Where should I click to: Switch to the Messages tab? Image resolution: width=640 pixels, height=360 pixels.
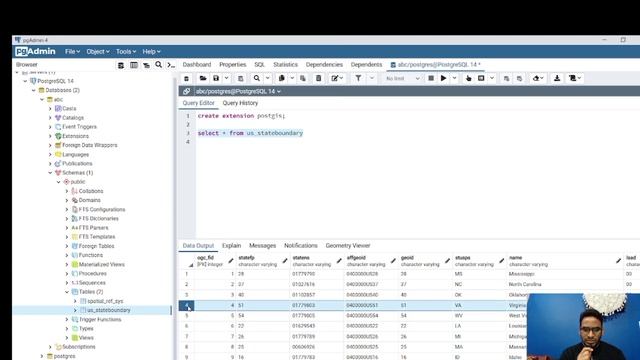(262, 246)
